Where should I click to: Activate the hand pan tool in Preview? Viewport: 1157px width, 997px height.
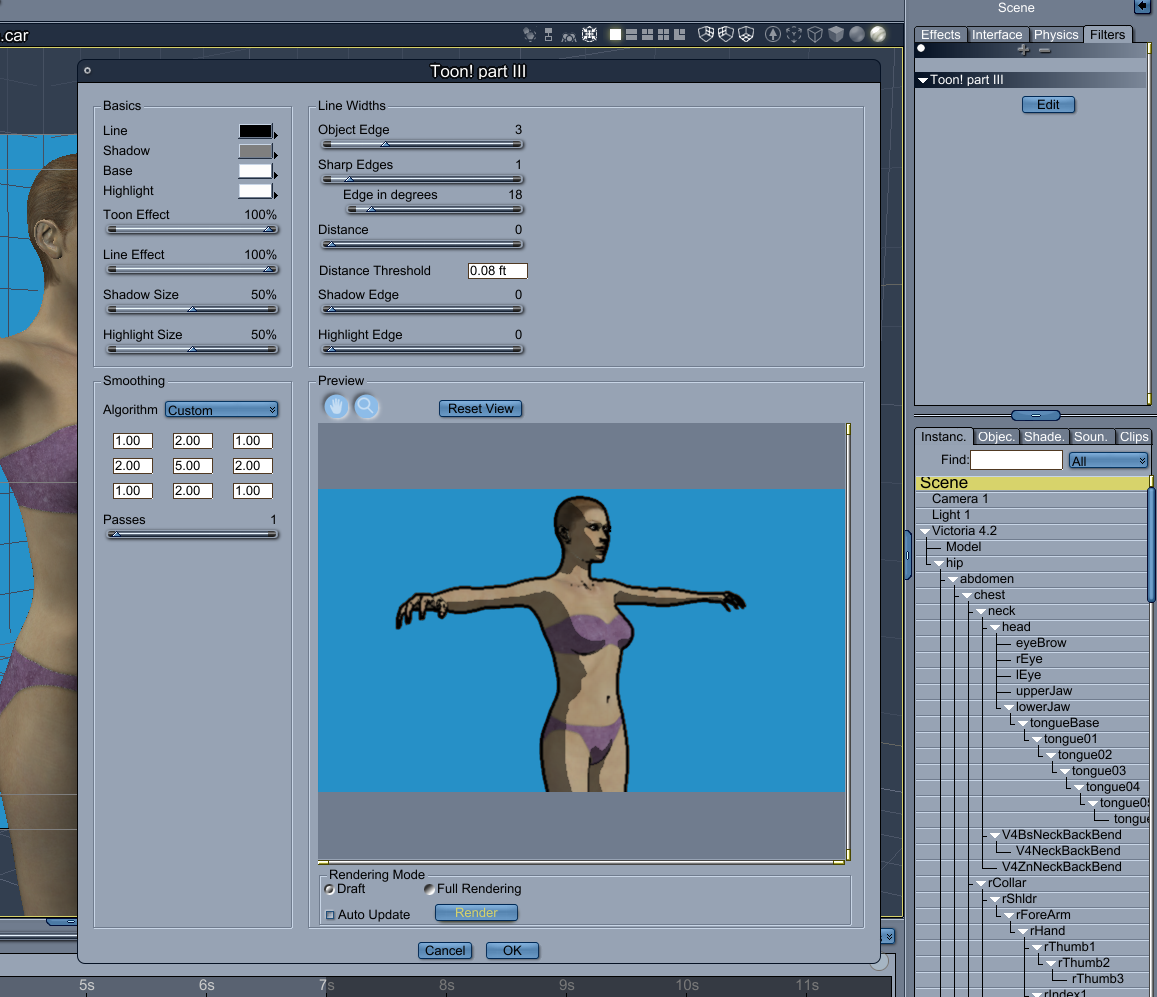coord(336,407)
